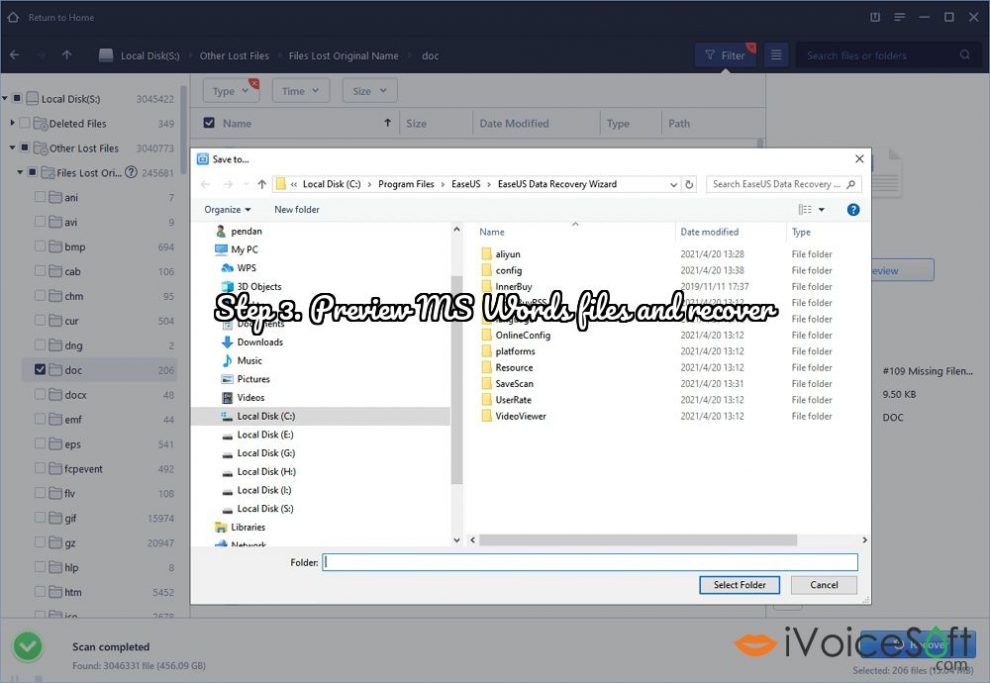Click the Return to Home icon
This screenshot has height=683, width=990.
13,17
